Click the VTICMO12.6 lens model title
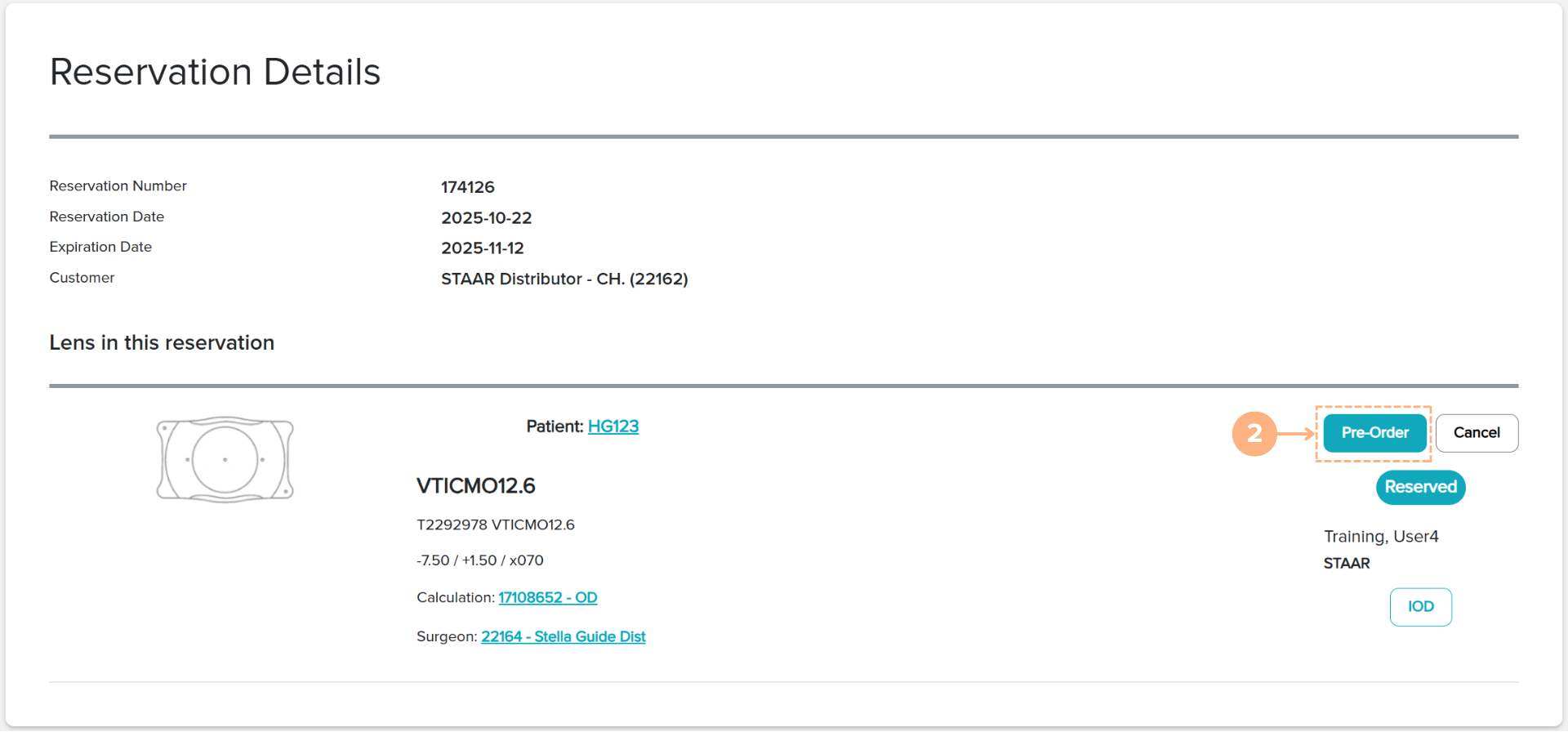1568x732 pixels. point(476,486)
